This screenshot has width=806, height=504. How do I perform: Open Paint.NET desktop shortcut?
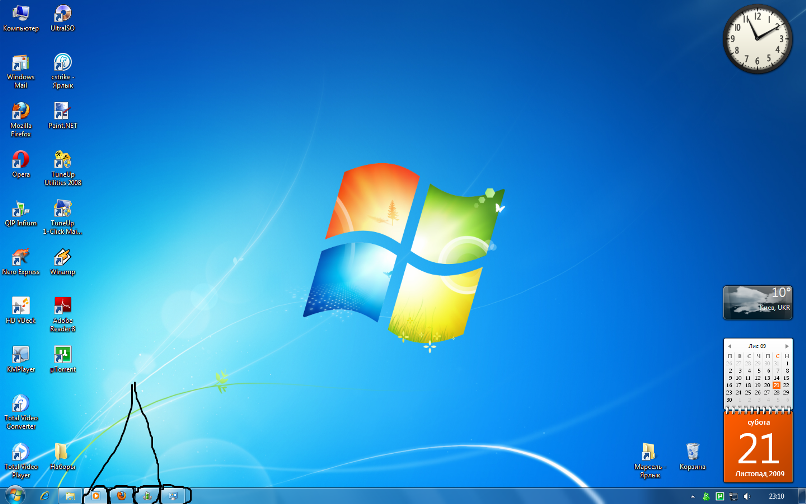62,111
